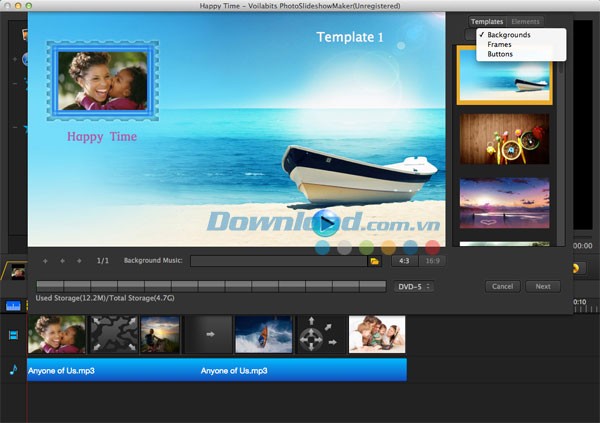Click the video track film icon
This screenshot has width=600, height=423.
[14, 336]
